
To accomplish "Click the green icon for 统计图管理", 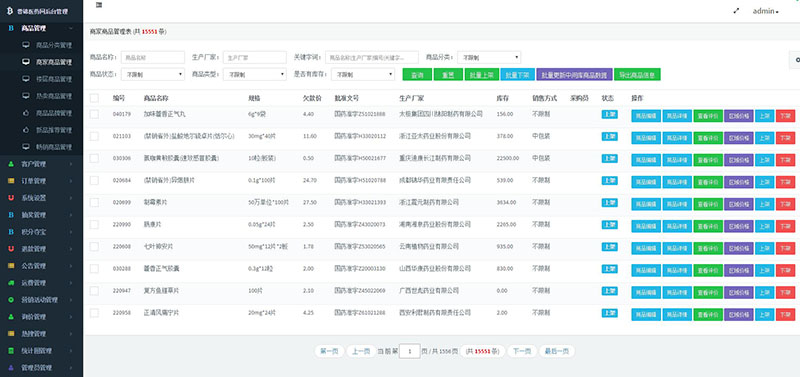I will coord(11,350).
